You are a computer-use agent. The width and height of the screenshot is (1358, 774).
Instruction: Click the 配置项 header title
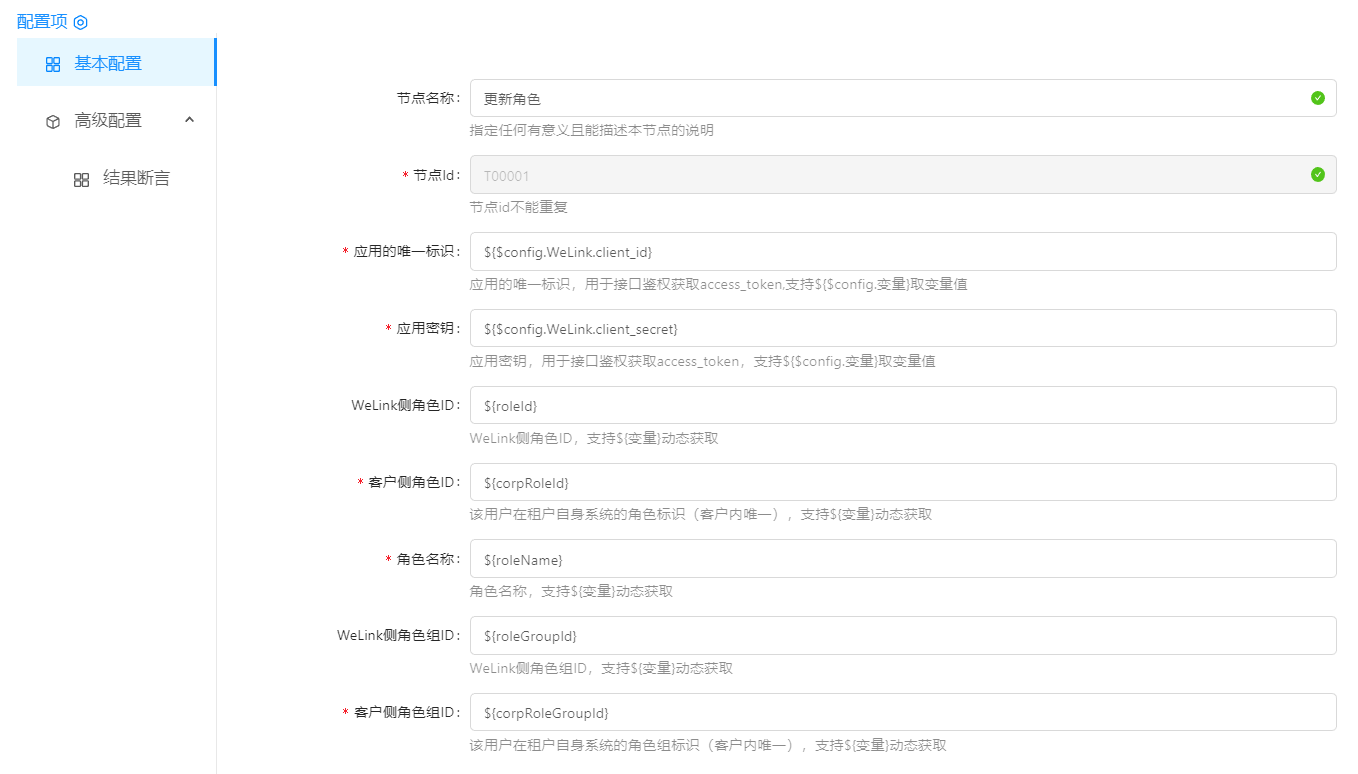pyautogui.click(x=42, y=22)
